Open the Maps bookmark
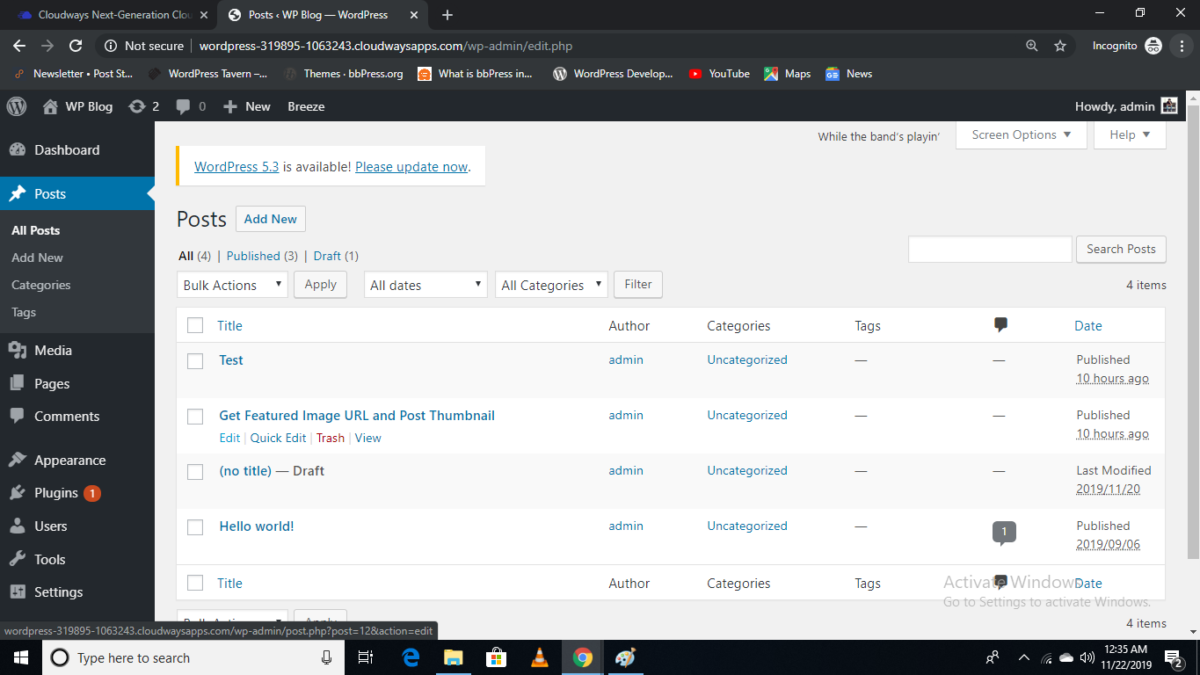Screen dimensions: 1200x675 pyautogui.click(x=787, y=74)
